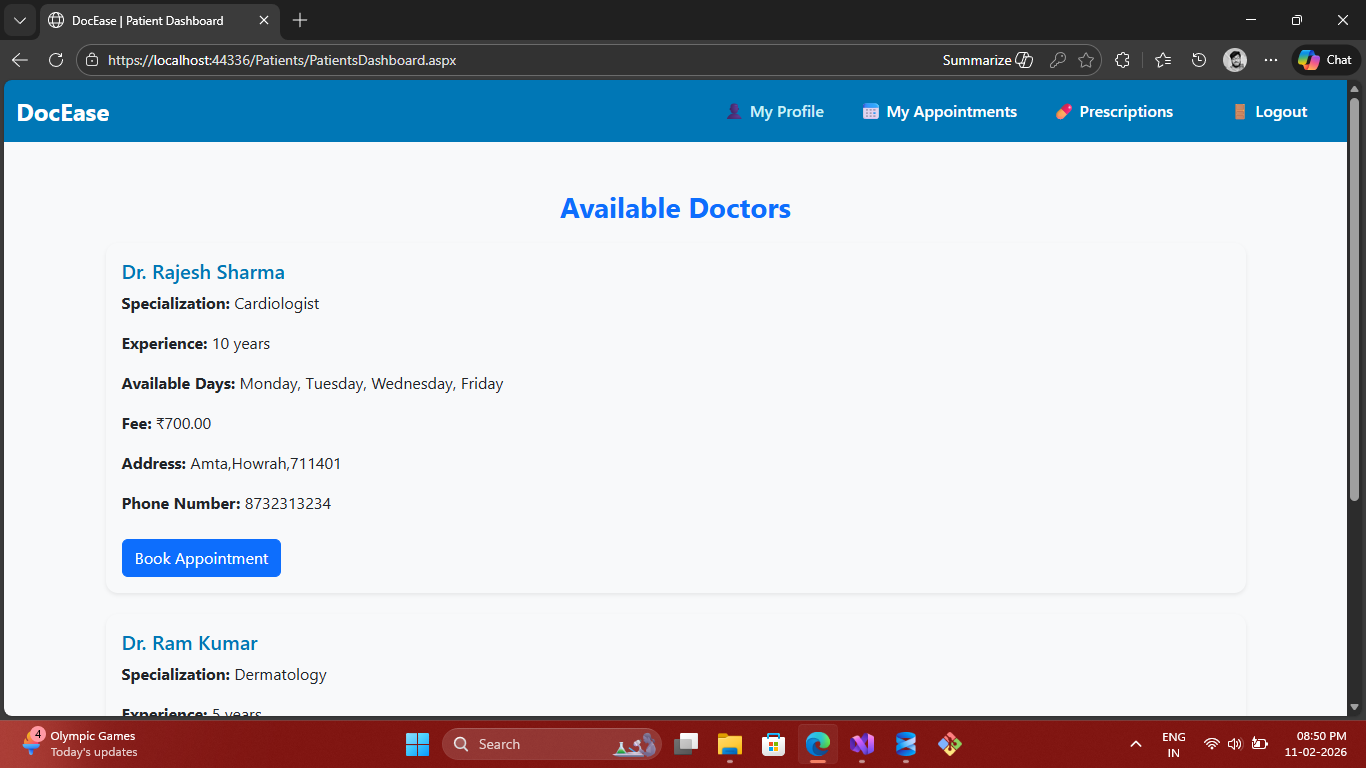Open browser Extensions puzzle icon
Viewport: 1366px width, 768px height.
click(1122, 60)
